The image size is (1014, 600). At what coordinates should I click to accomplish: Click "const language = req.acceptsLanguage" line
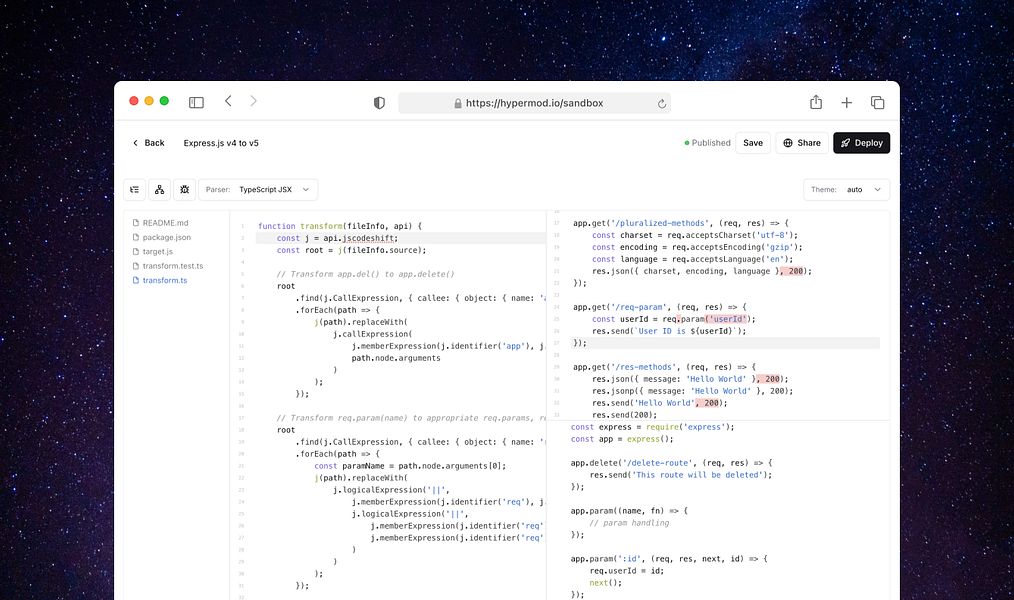click(692, 259)
